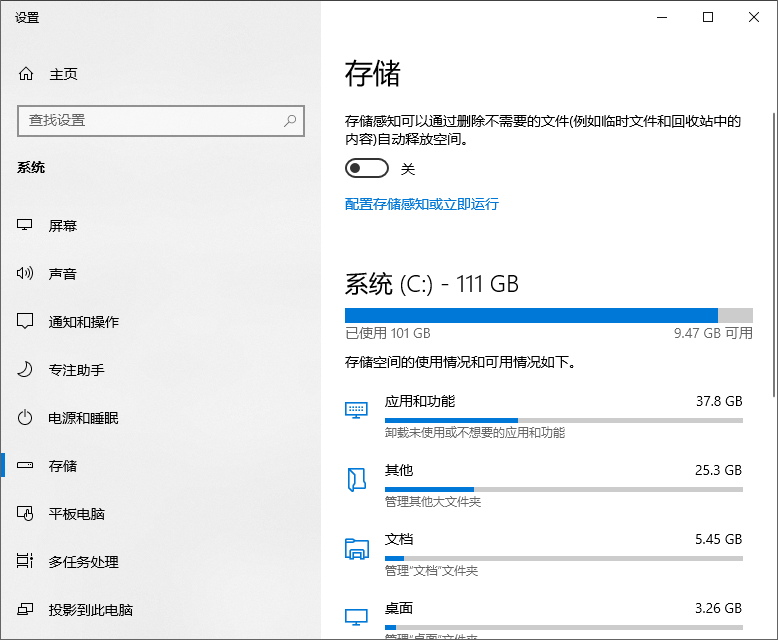Click the 多任务处理 icon
778x640 pixels.
[x=25, y=561]
